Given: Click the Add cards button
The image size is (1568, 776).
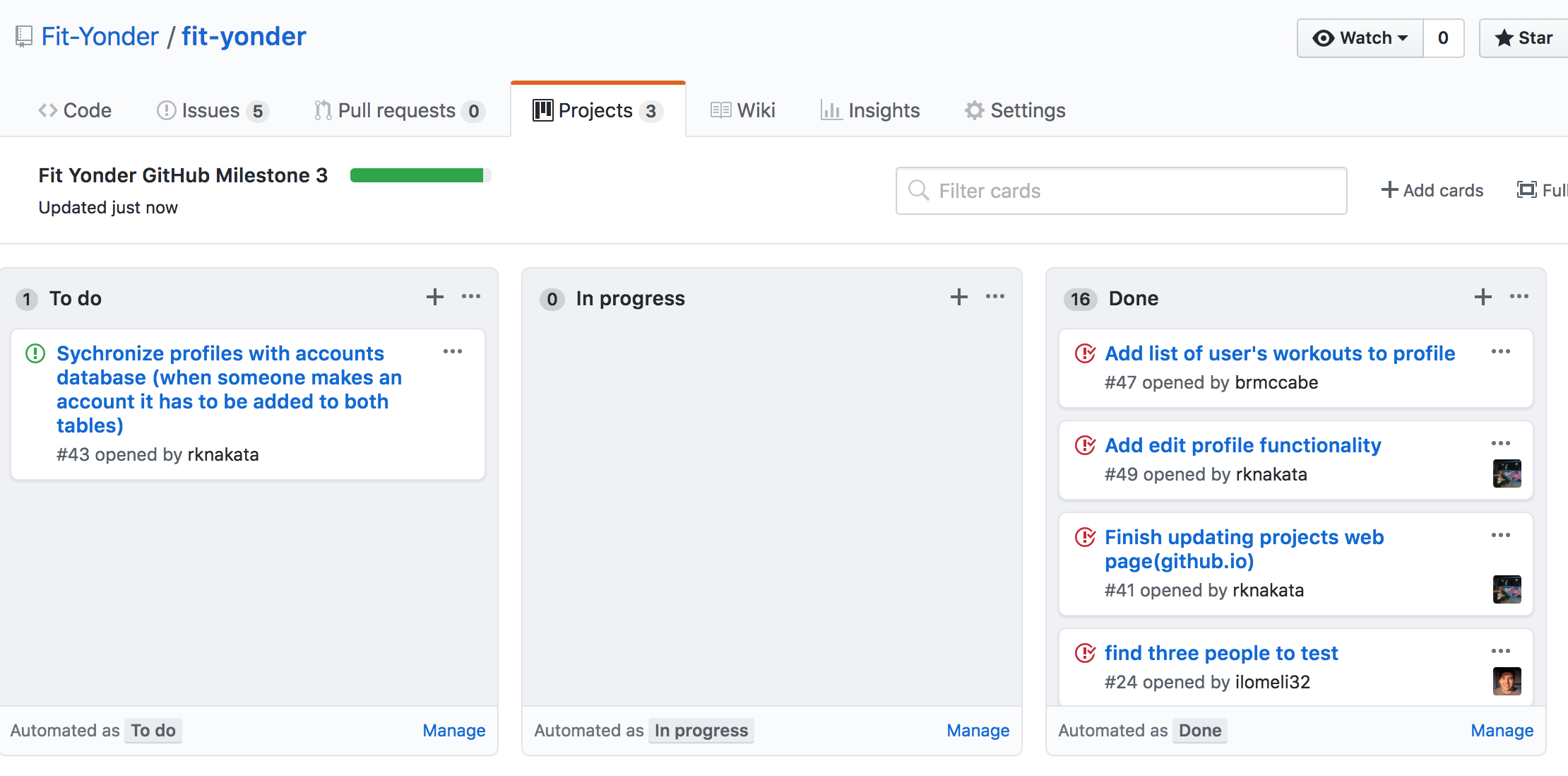Looking at the screenshot, I should 1432,190.
